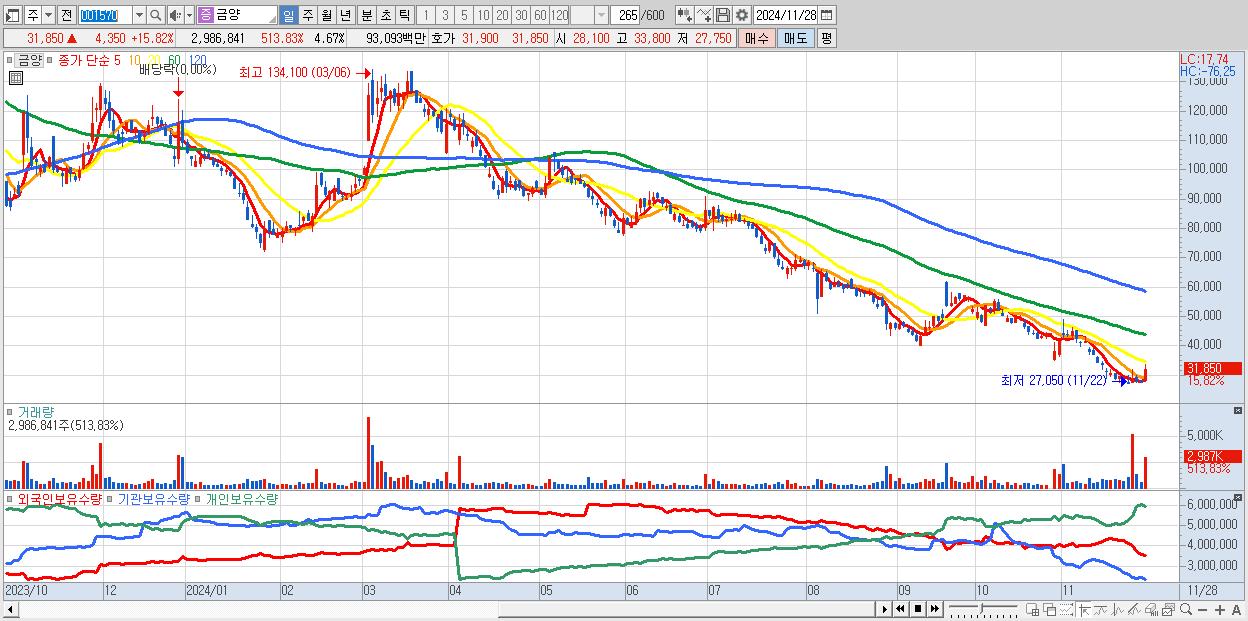
Task: Click the yellow 20 moving-average label
Action: coord(154,60)
